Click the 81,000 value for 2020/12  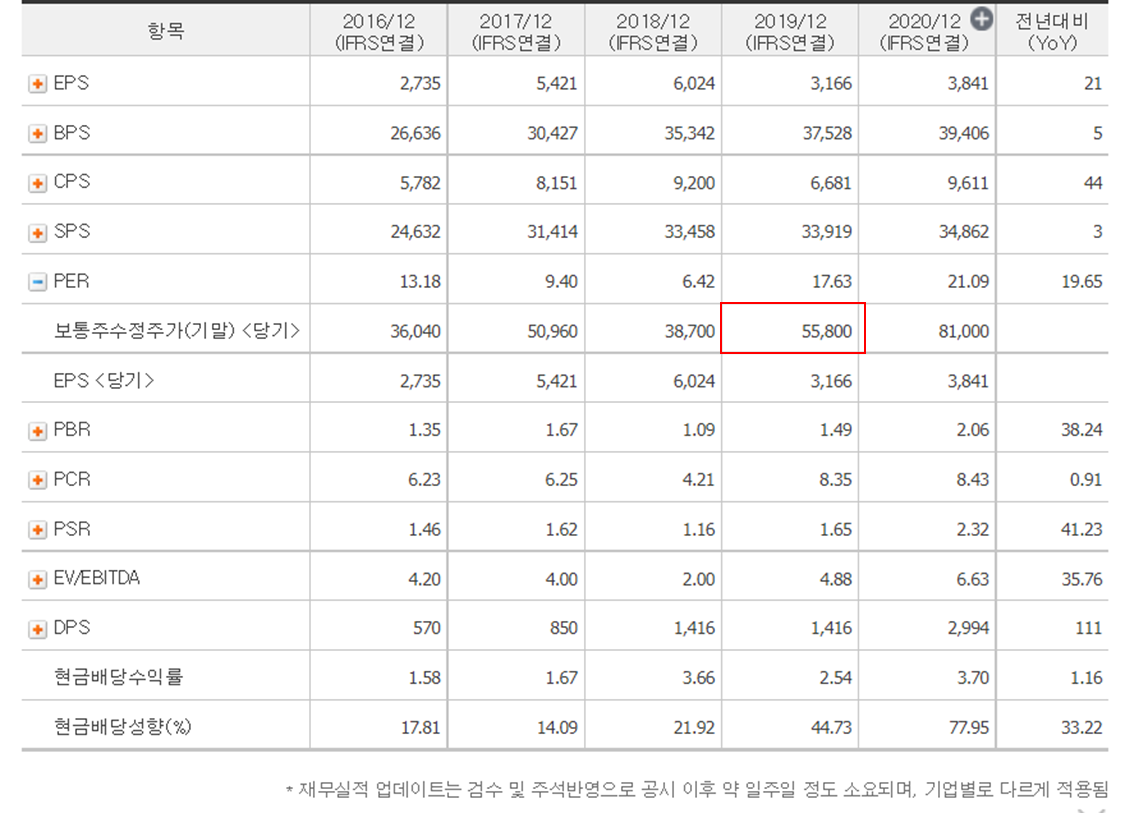click(x=963, y=332)
